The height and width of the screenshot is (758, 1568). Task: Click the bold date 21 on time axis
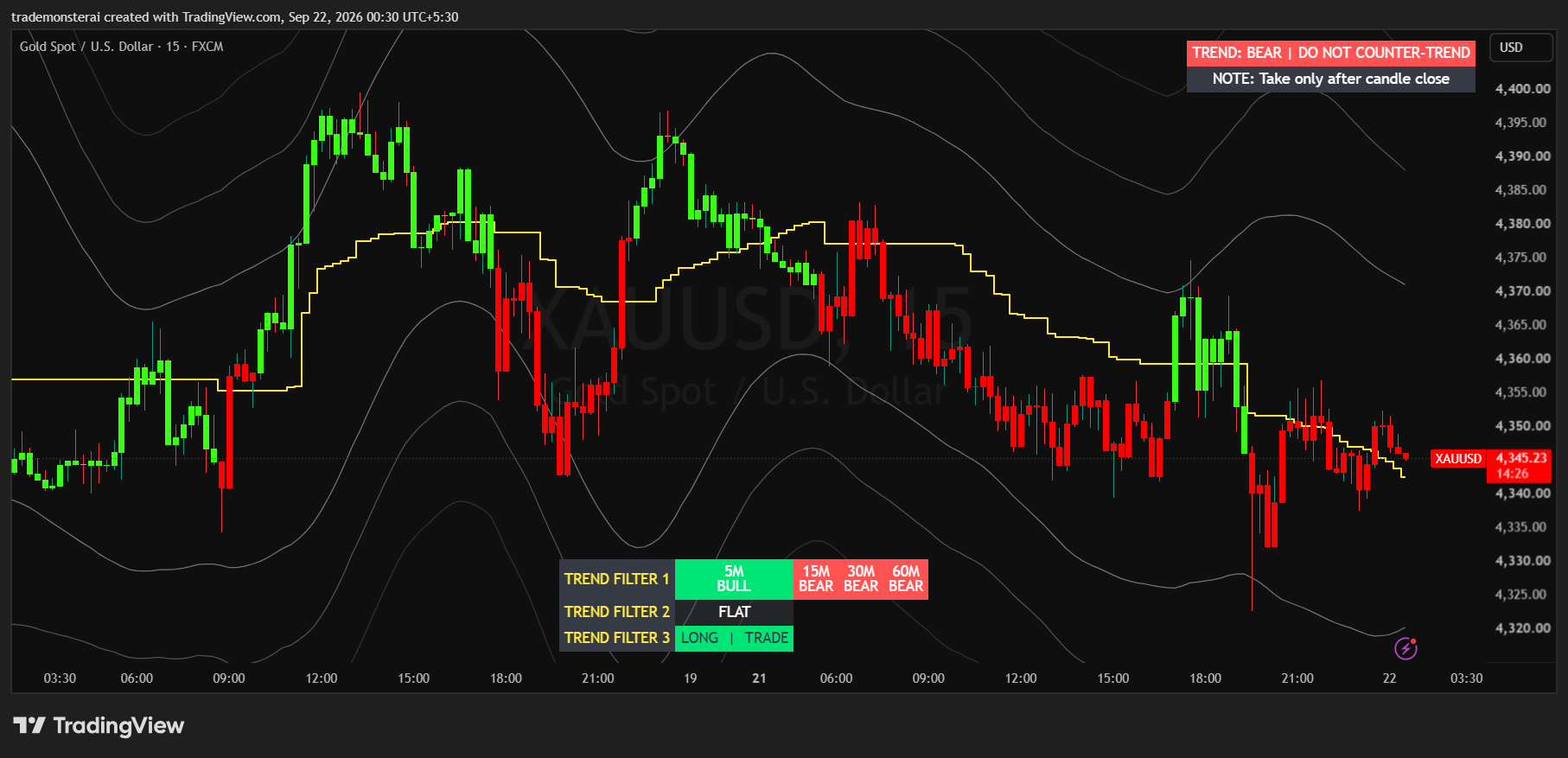pos(759,678)
